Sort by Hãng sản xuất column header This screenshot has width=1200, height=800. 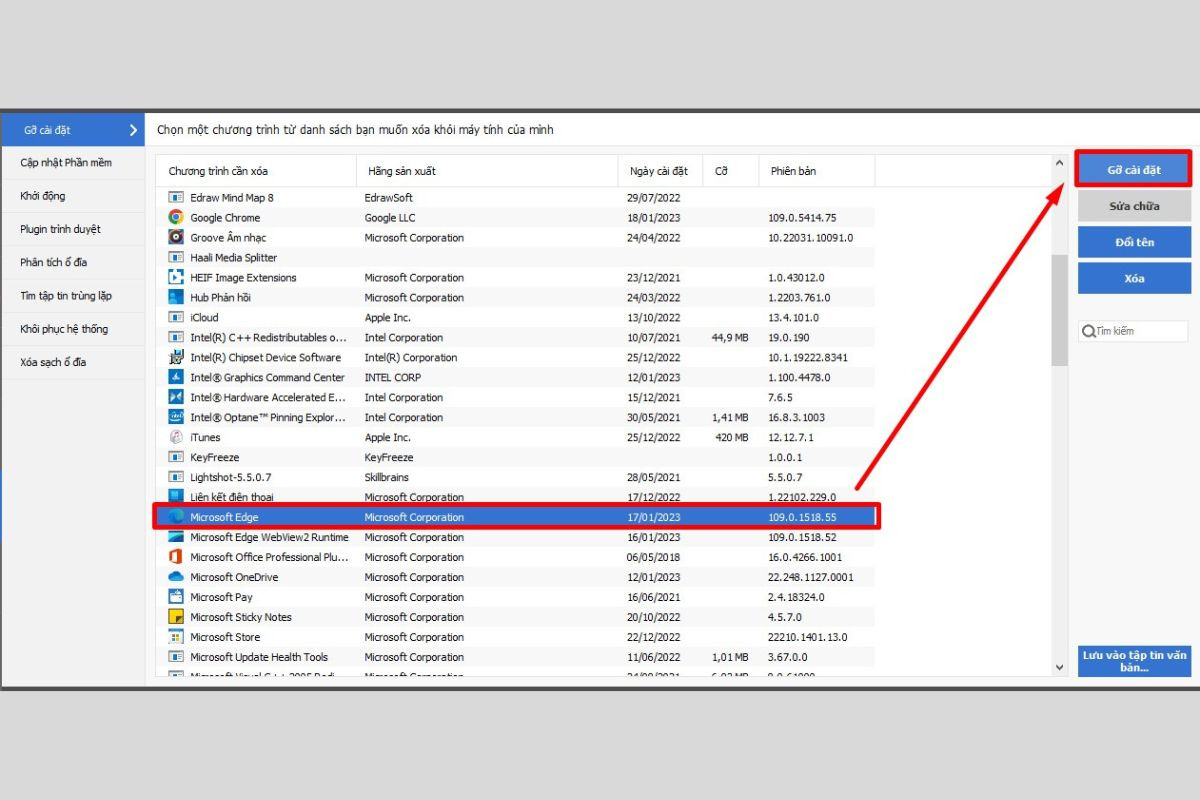pyautogui.click(x=487, y=171)
